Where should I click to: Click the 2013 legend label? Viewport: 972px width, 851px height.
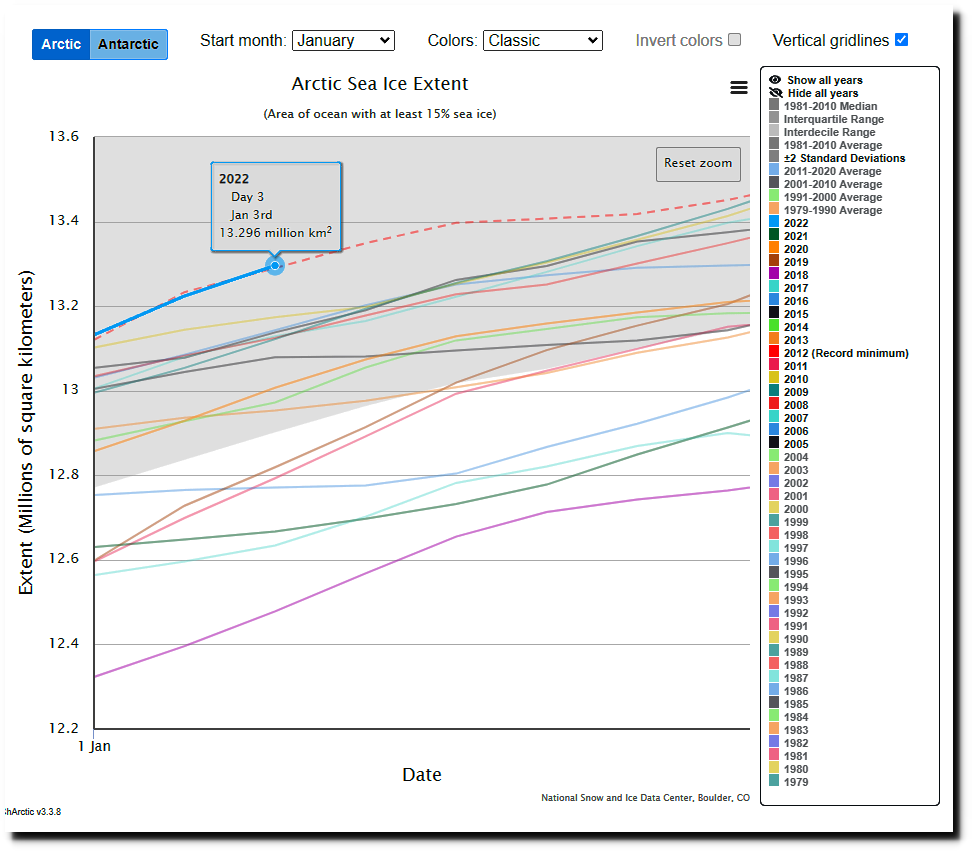[796, 340]
